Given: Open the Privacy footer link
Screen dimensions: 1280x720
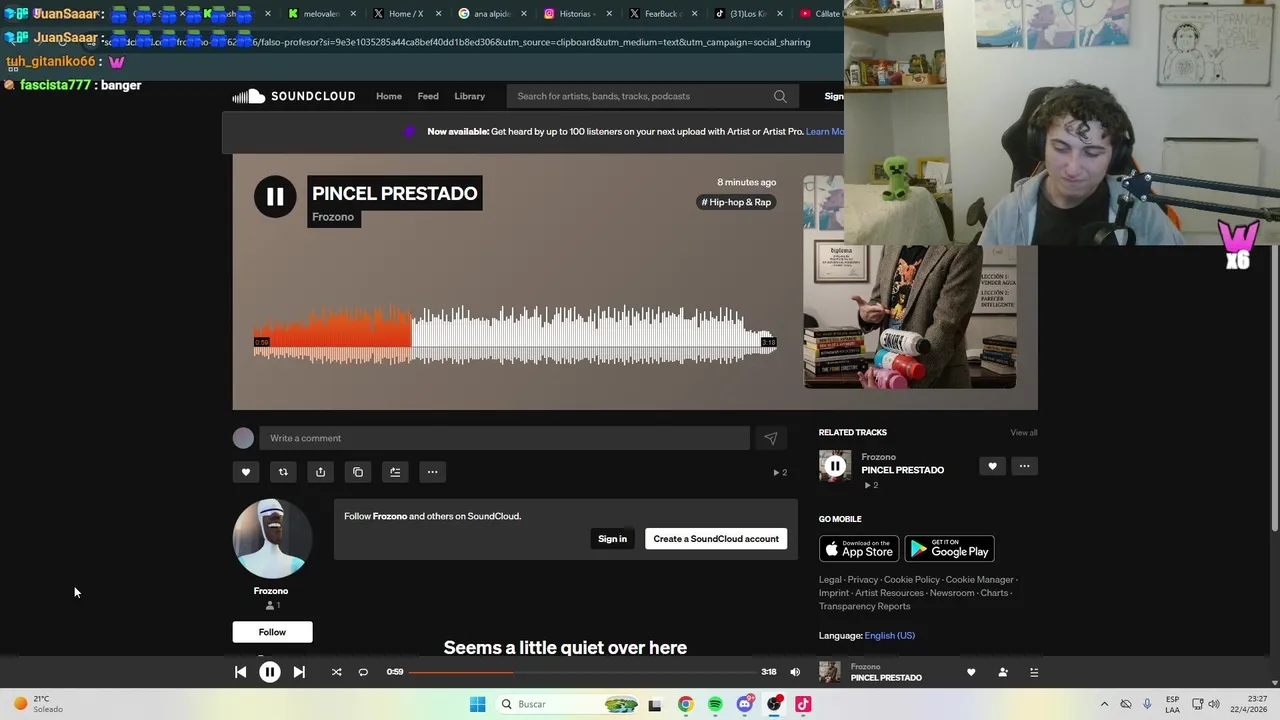Looking at the screenshot, I should (x=863, y=580).
